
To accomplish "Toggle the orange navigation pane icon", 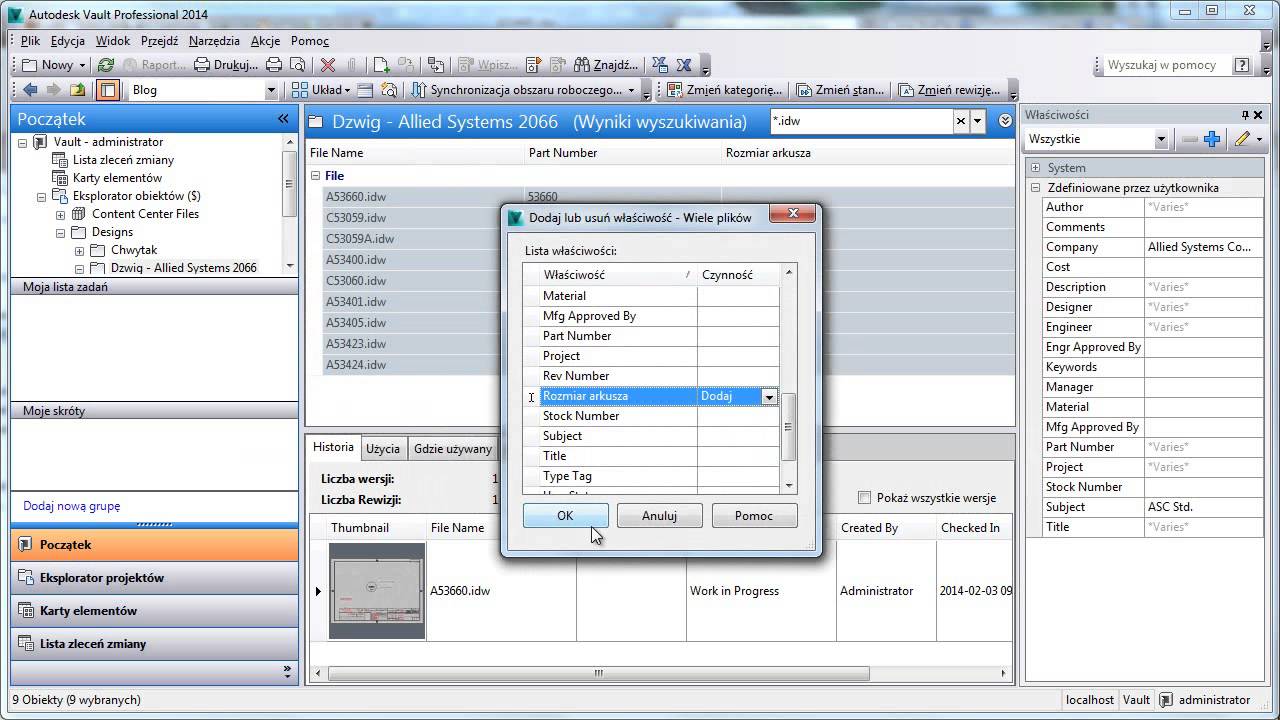I will click(x=108, y=90).
